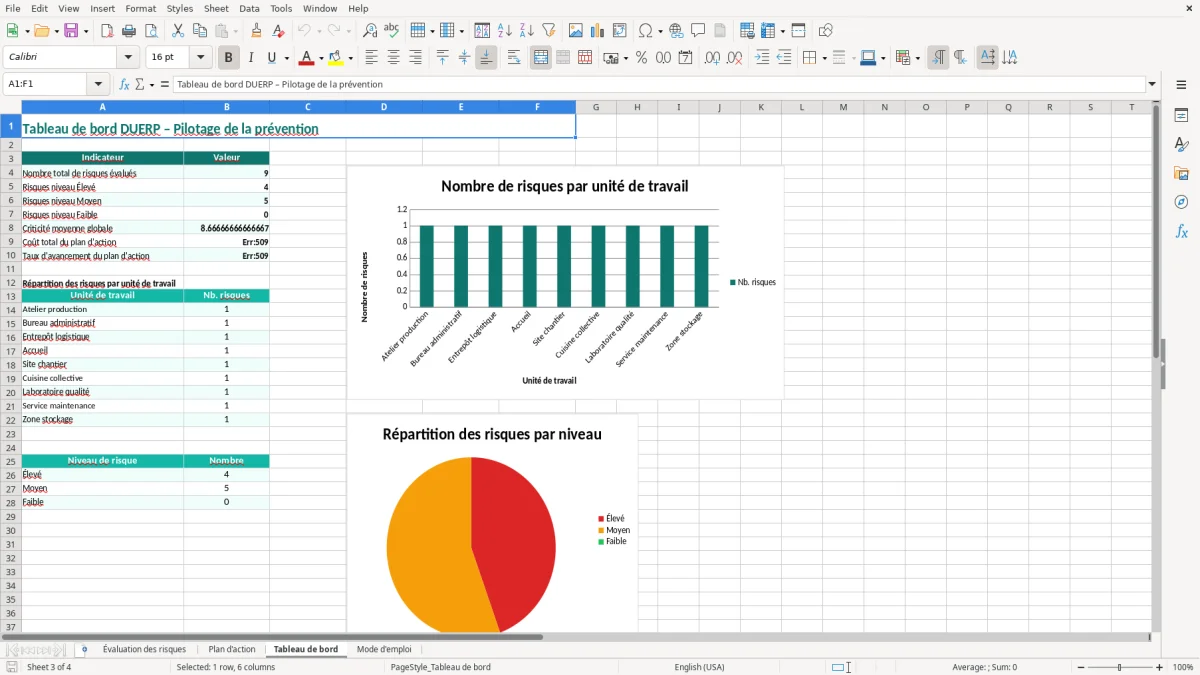Open sidebar Properties deck

(x=1181, y=115)
